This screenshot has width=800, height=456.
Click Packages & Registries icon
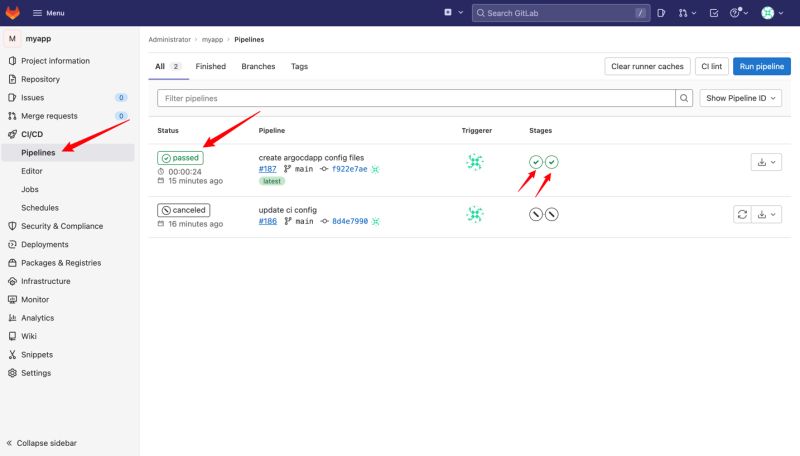click(x=12, y=263)
